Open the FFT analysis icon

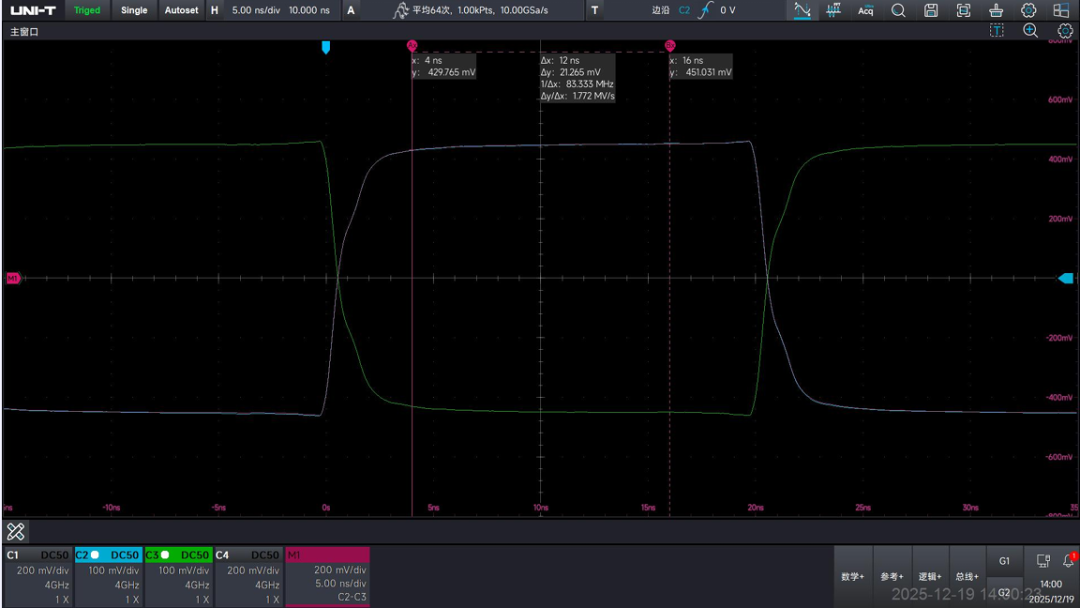tap(833, 10)
